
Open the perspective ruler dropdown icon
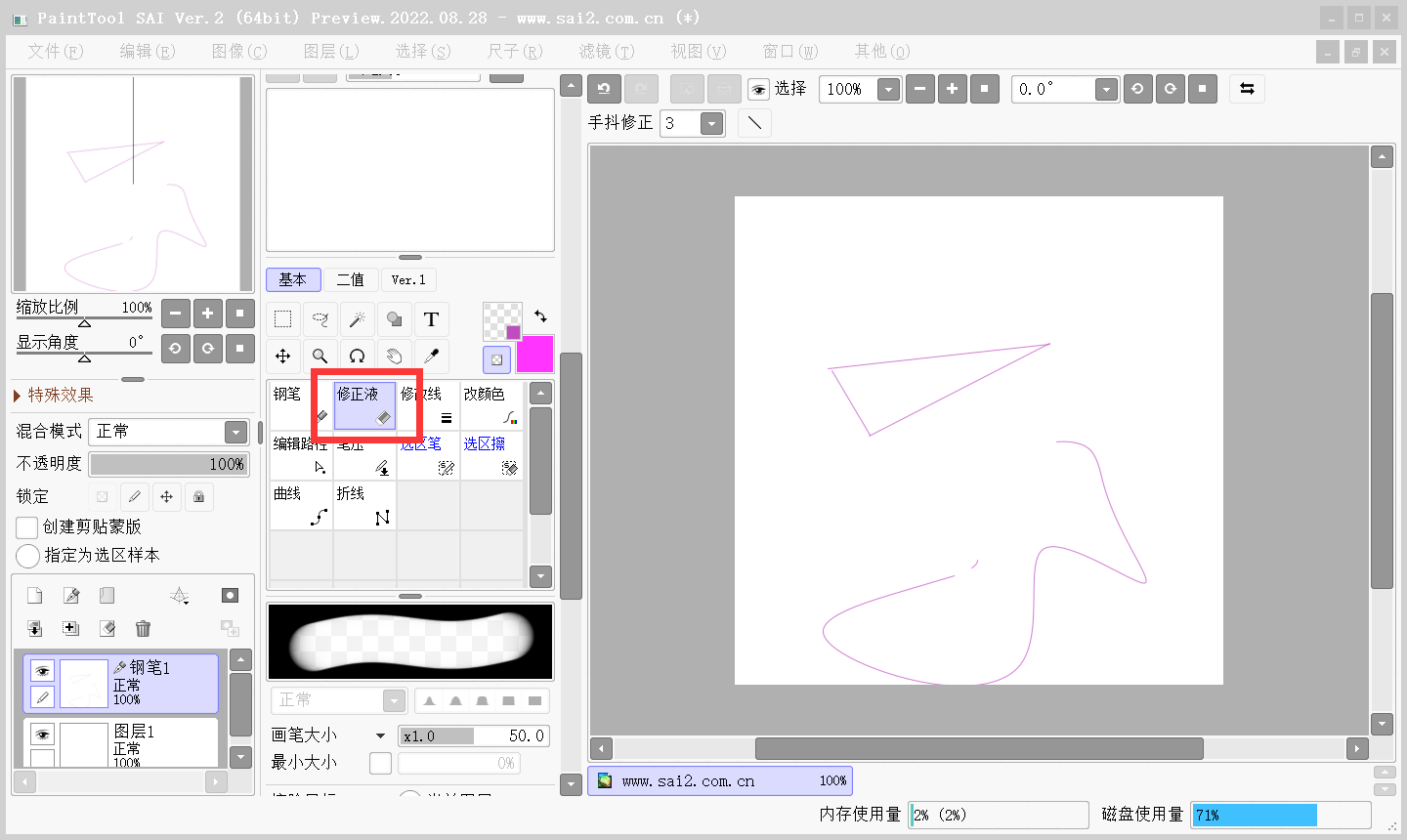pyautogui.click(x=179, y=596)
